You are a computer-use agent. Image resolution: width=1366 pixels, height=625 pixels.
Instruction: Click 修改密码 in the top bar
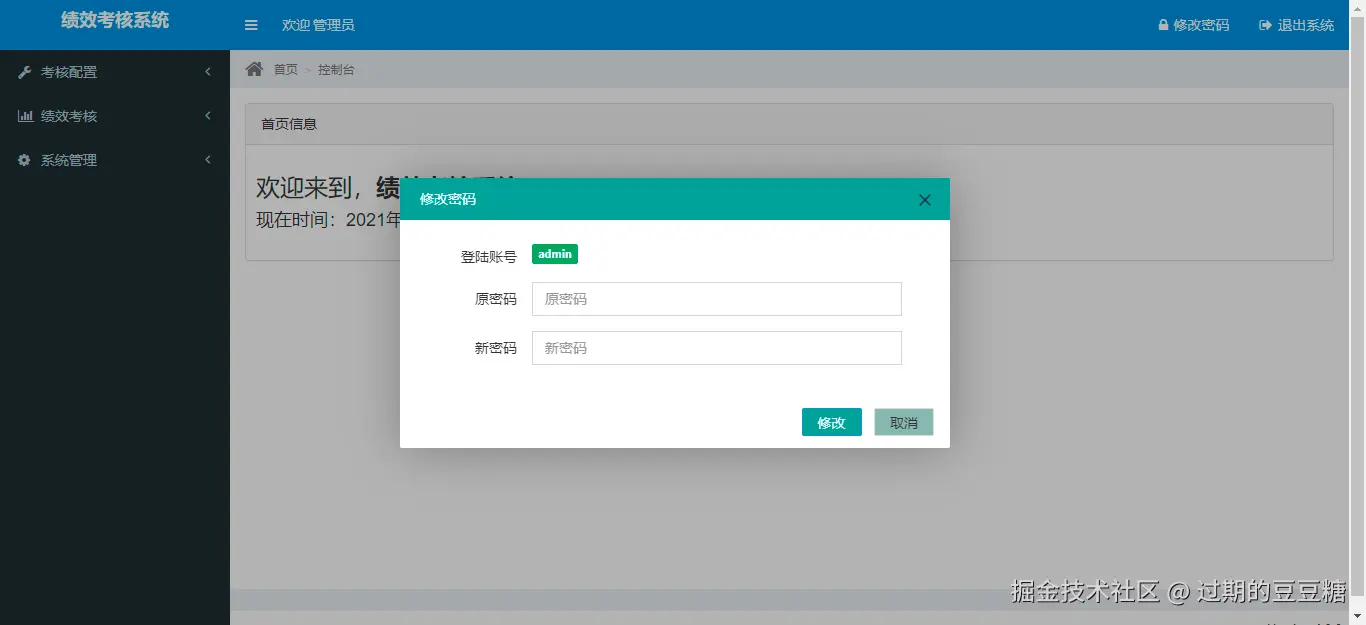point(1200,25)
